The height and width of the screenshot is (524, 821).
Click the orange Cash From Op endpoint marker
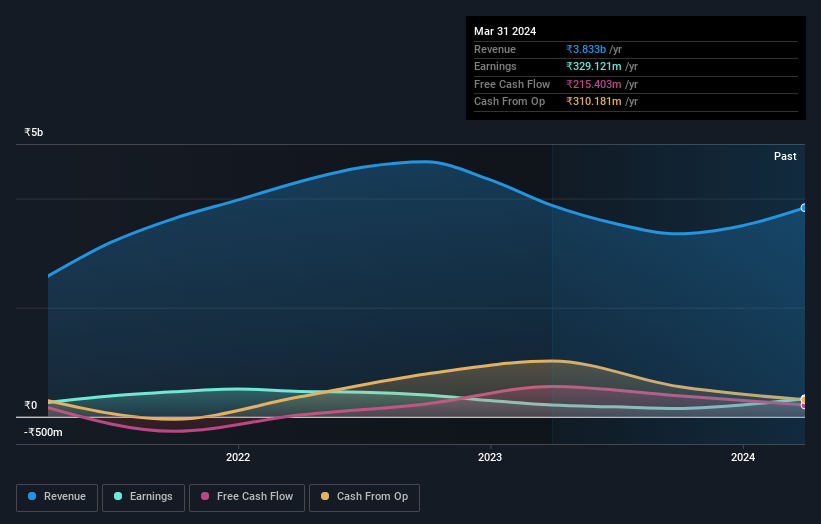coord(804,399)
